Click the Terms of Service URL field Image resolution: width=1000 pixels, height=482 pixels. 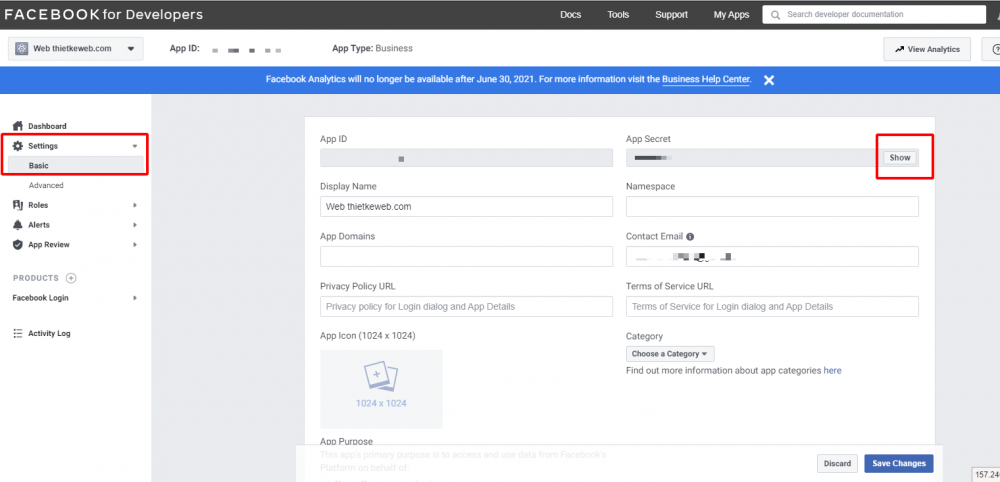[x=772, y=306]
